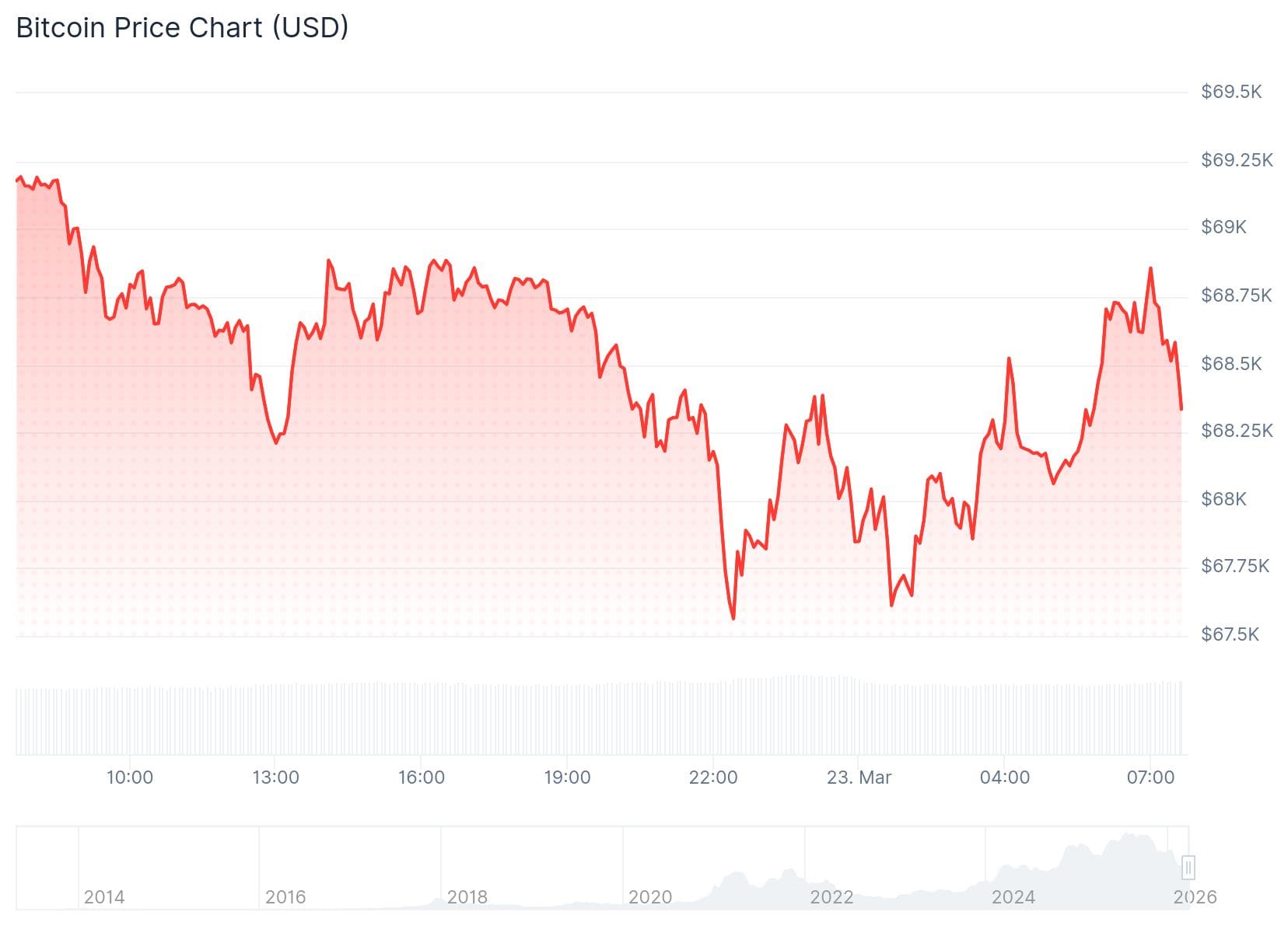Screen dimensions: 1288x933
Task: Click the lowest price dip near 22:00
Action: 733,618
